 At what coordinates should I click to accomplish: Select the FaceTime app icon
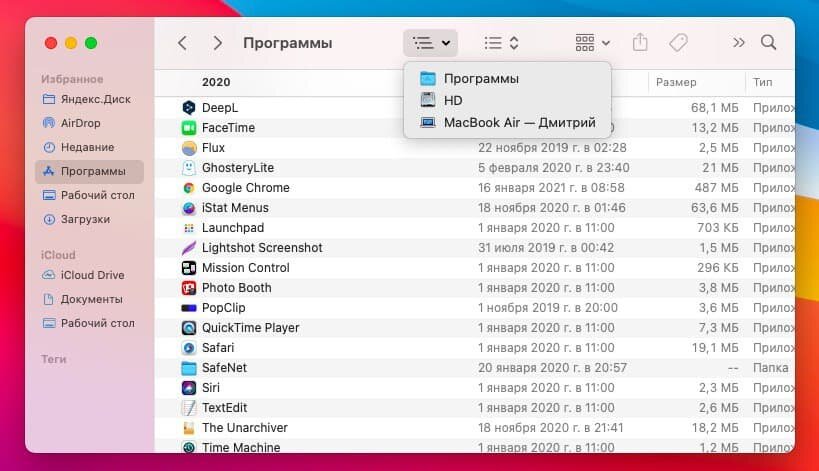189,128
